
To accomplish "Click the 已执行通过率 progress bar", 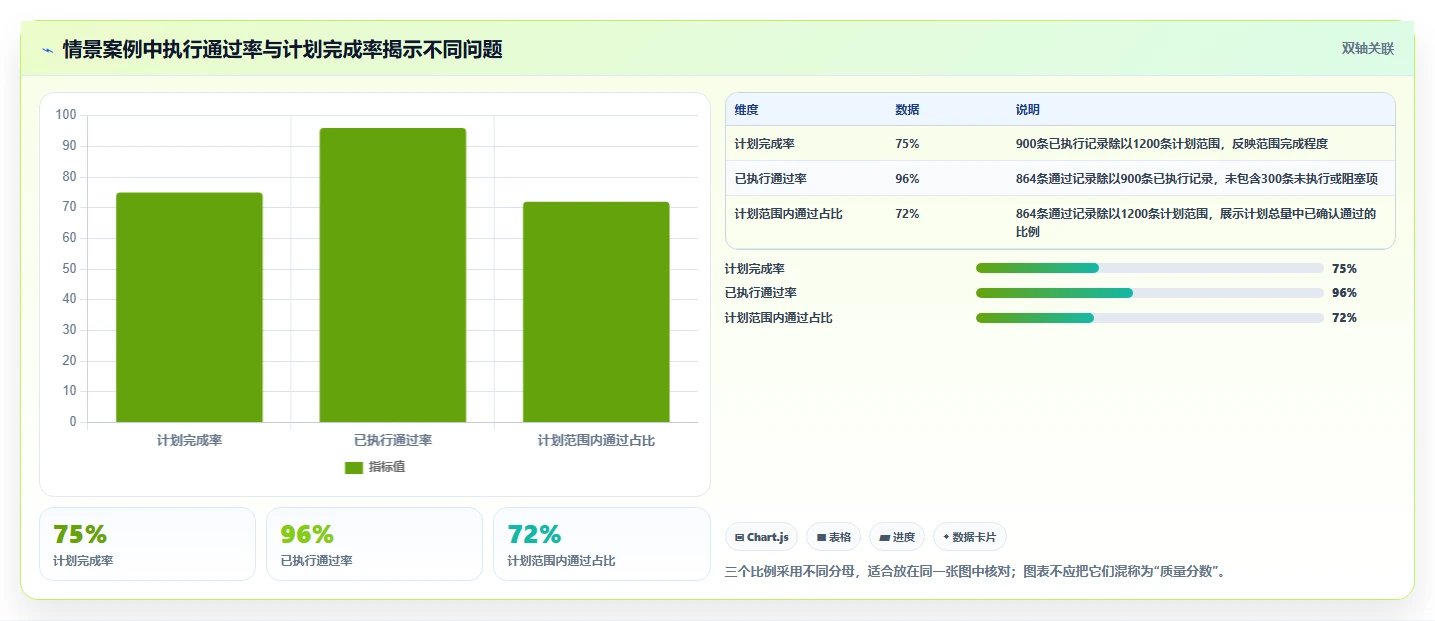I will (1149, 293).
